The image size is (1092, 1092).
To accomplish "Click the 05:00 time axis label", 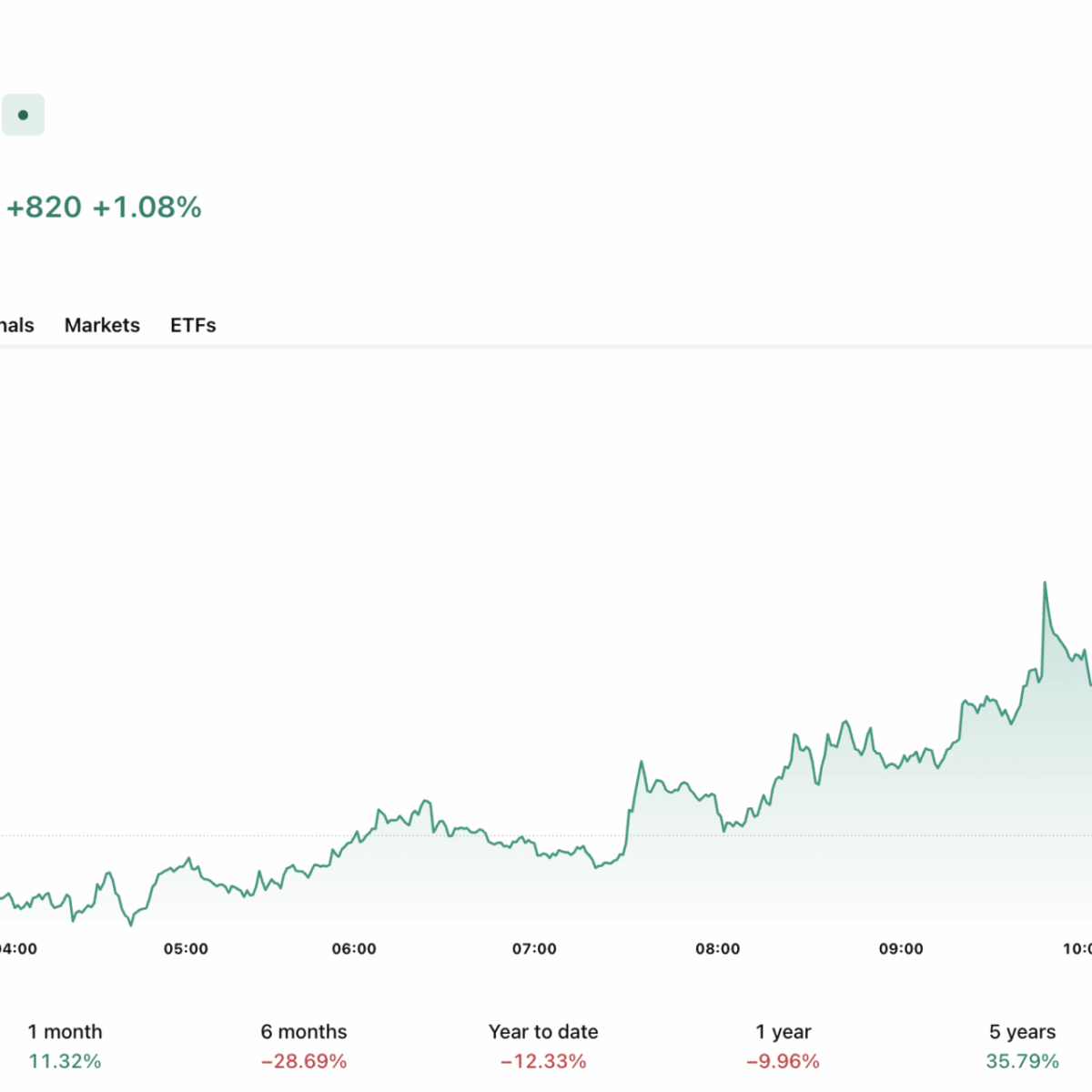I will point(186,949).
